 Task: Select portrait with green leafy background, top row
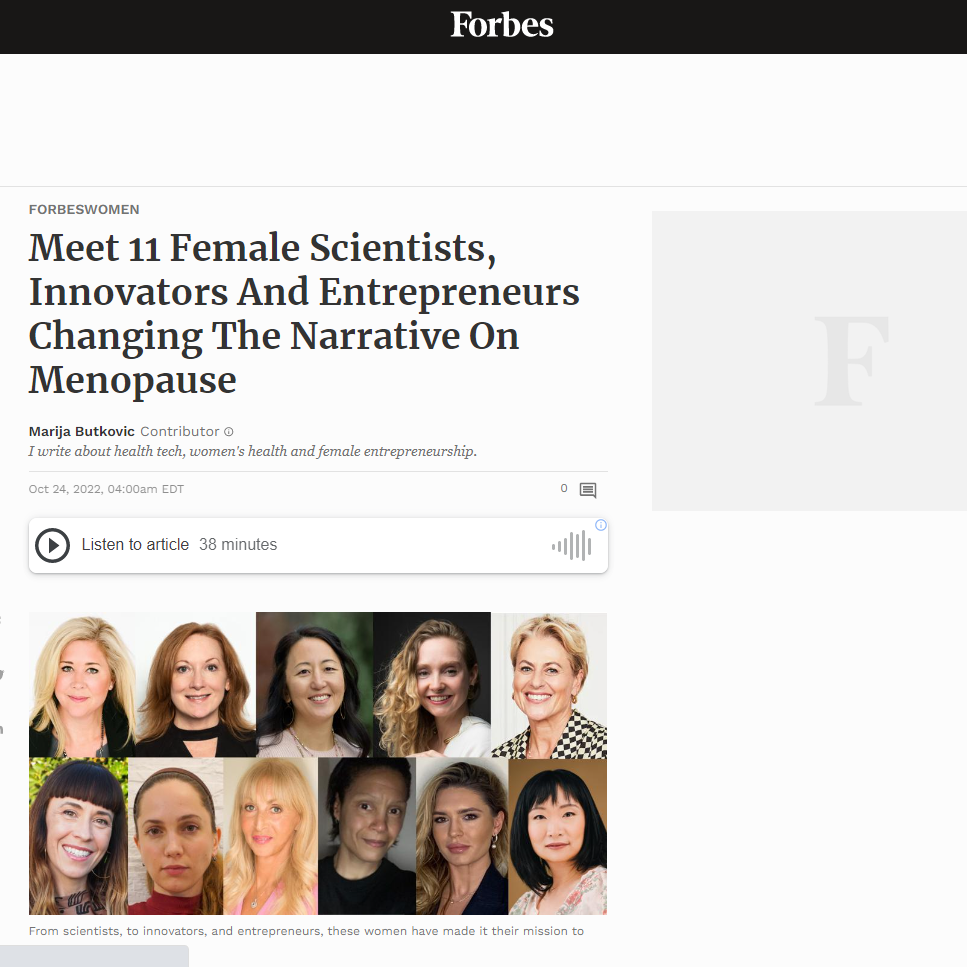point(314,685)
